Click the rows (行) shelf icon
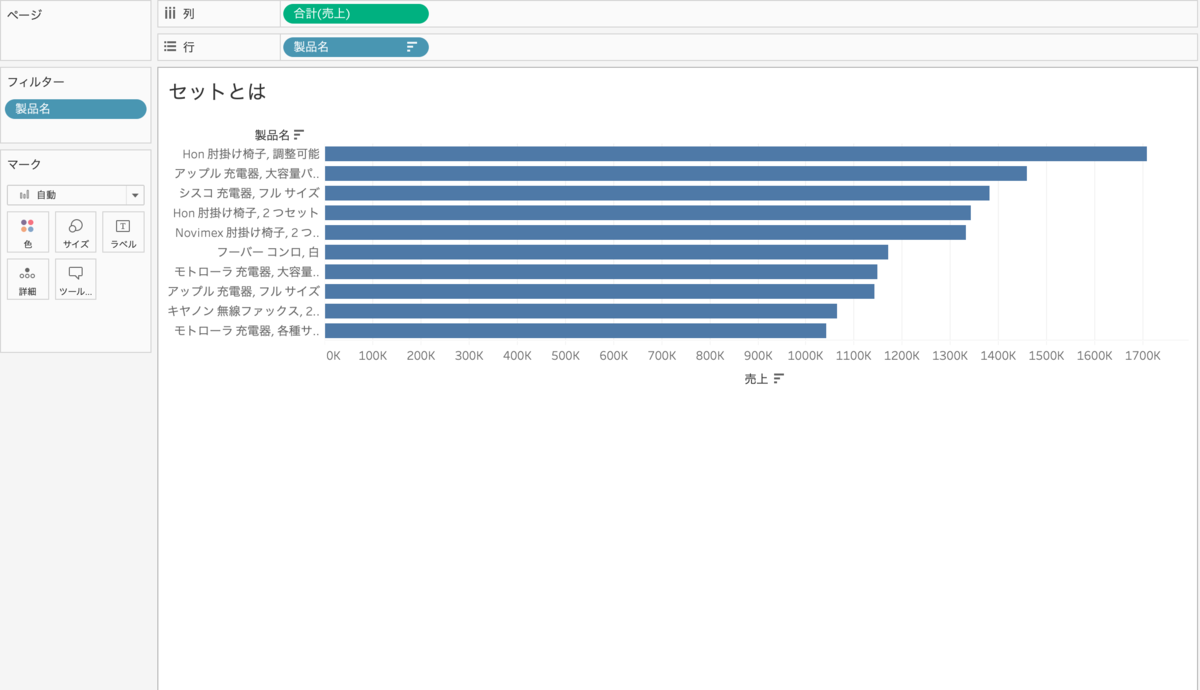 coord(170,47)
